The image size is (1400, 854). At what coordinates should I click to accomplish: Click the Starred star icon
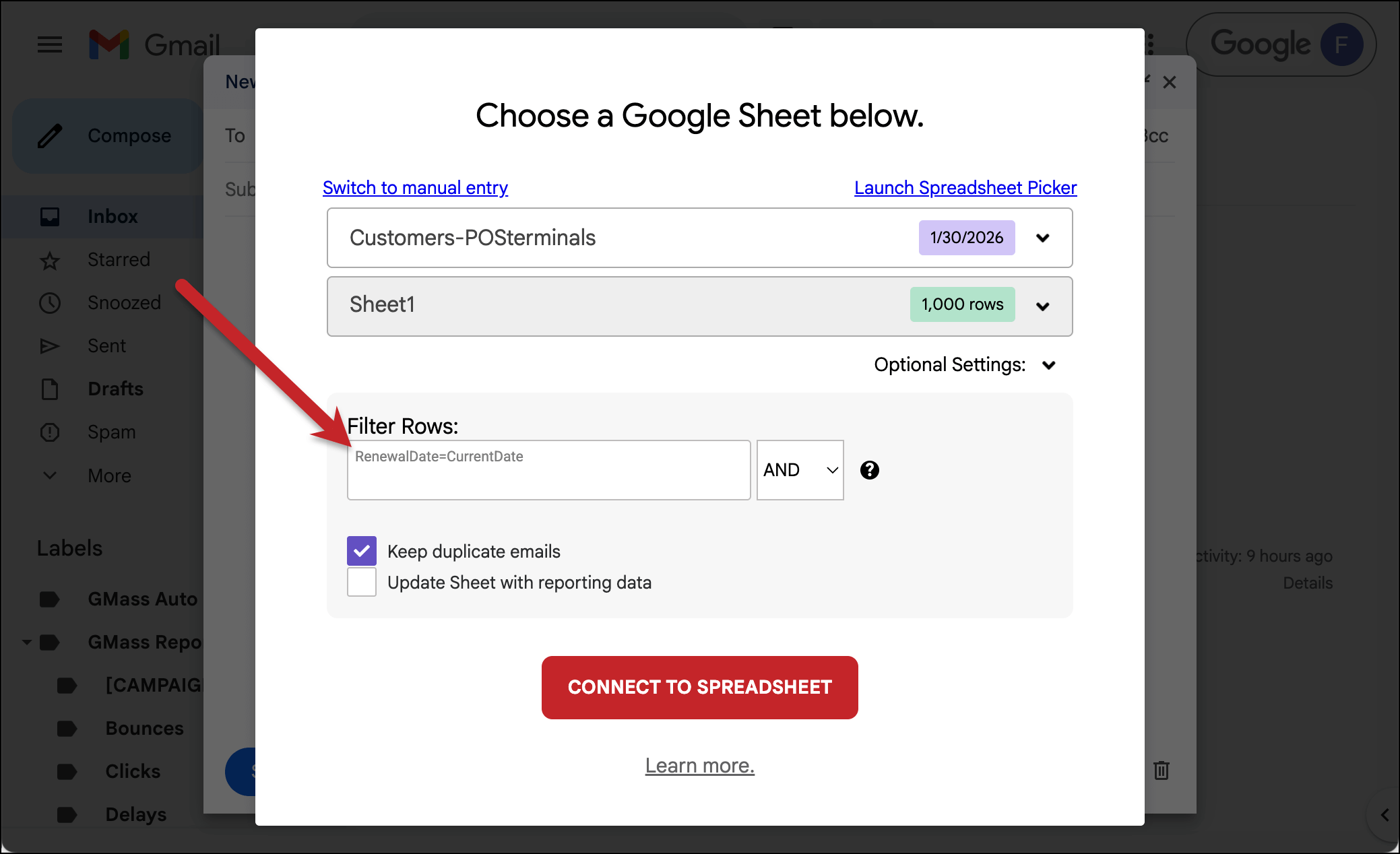(x=50, y=260)
